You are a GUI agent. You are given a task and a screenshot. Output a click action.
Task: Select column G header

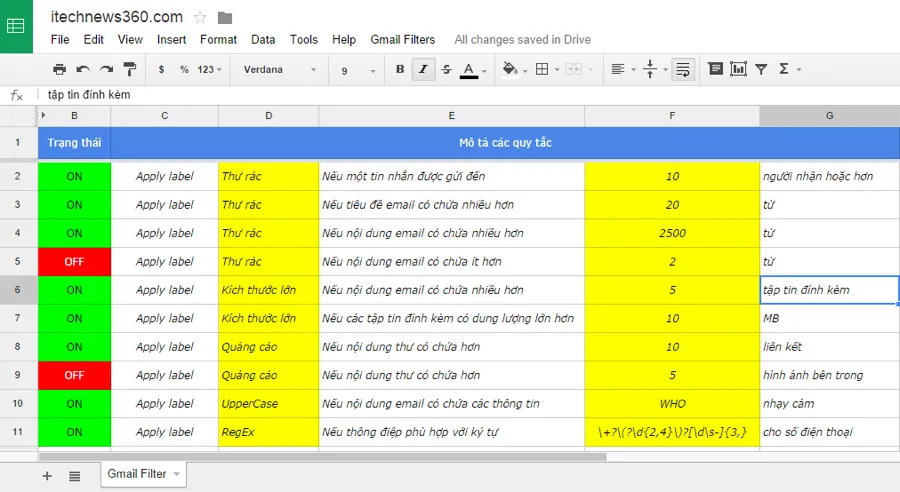(x=829, y=115)
